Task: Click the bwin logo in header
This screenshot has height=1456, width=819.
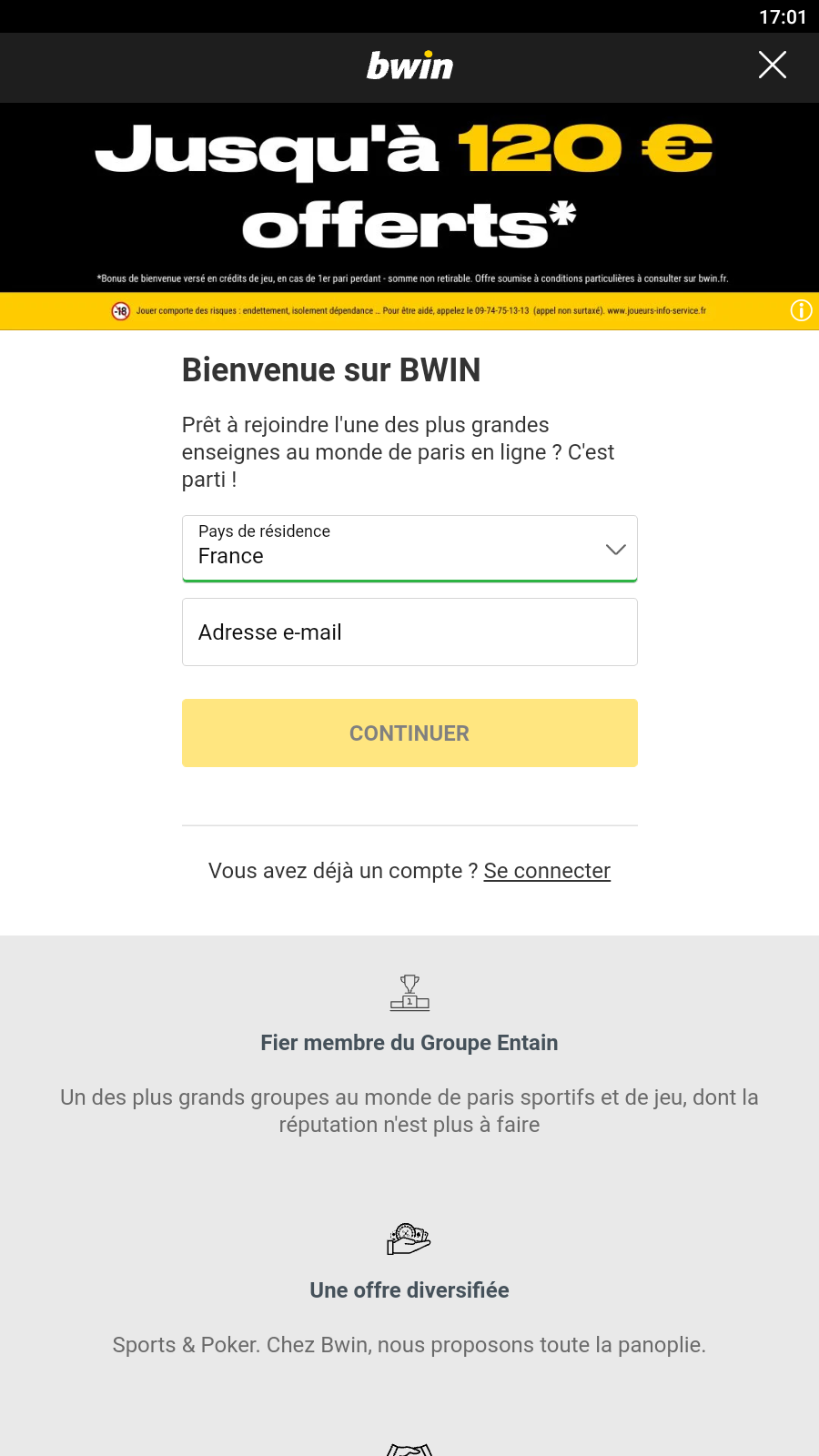Action: [409, 66]
